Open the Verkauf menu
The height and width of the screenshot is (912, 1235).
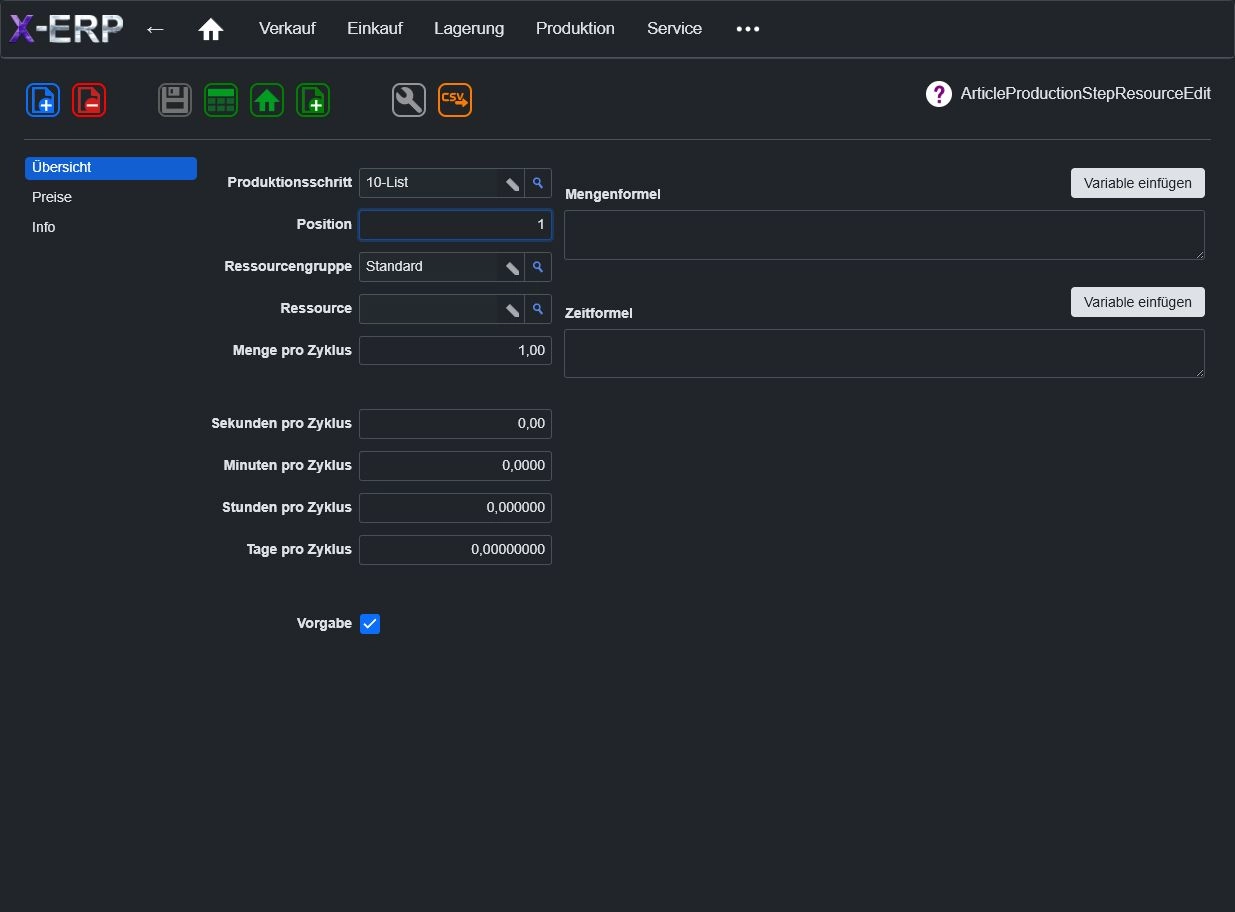click(x=287, y=29)
